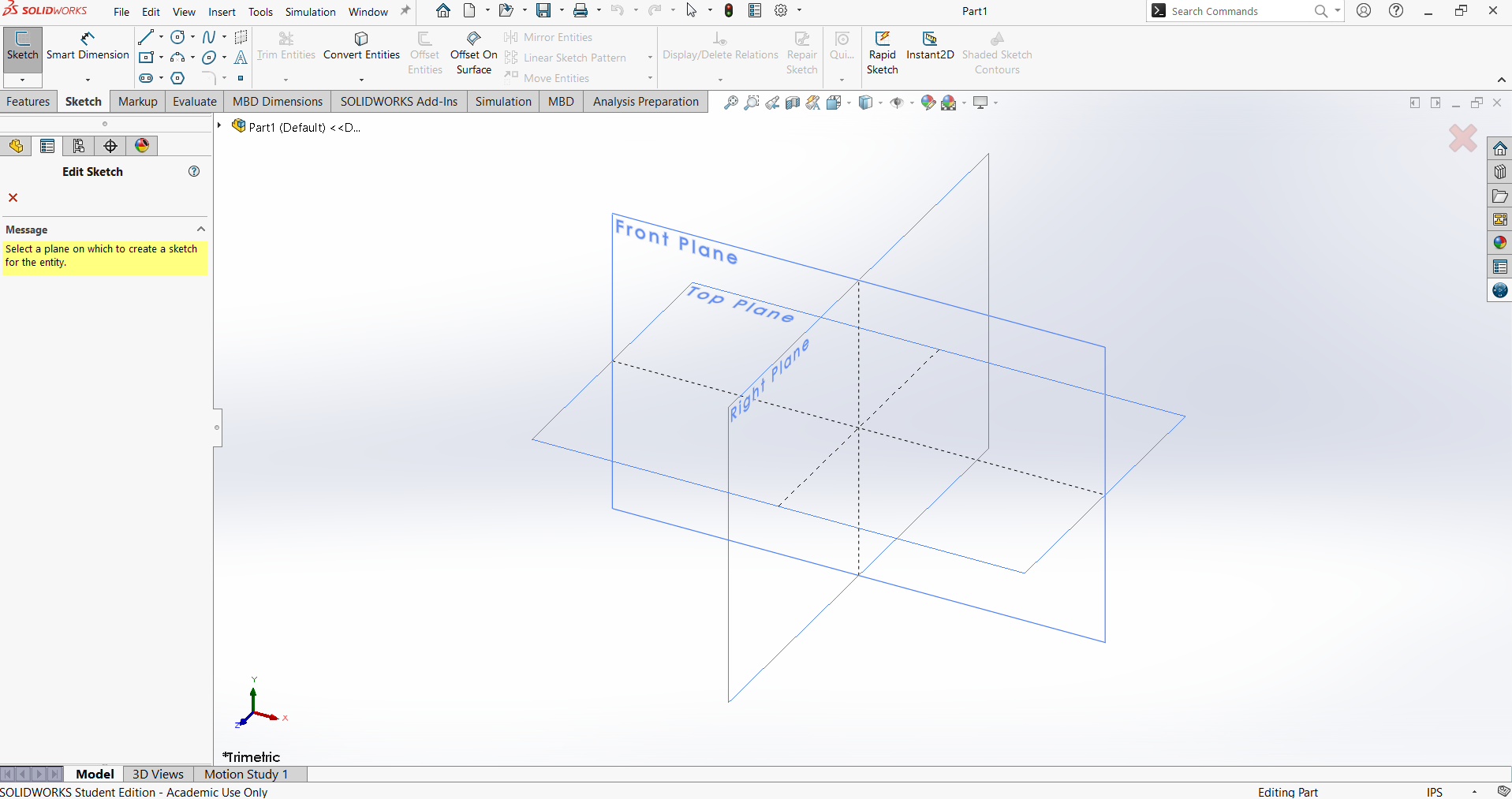Image resolution: width=1512 pixels, height=799 pixels.
Task: Open the Convert Entities dropdown arrow
Action: click(x=361, y=80)
